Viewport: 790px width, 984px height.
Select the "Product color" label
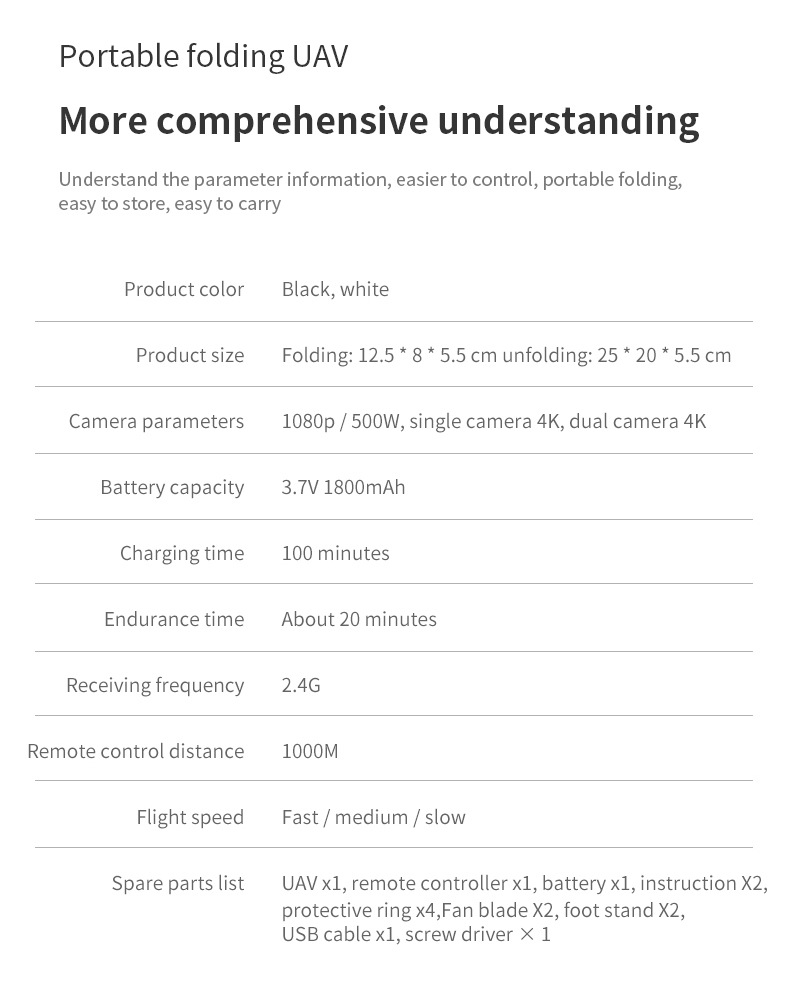click(184, 289)
